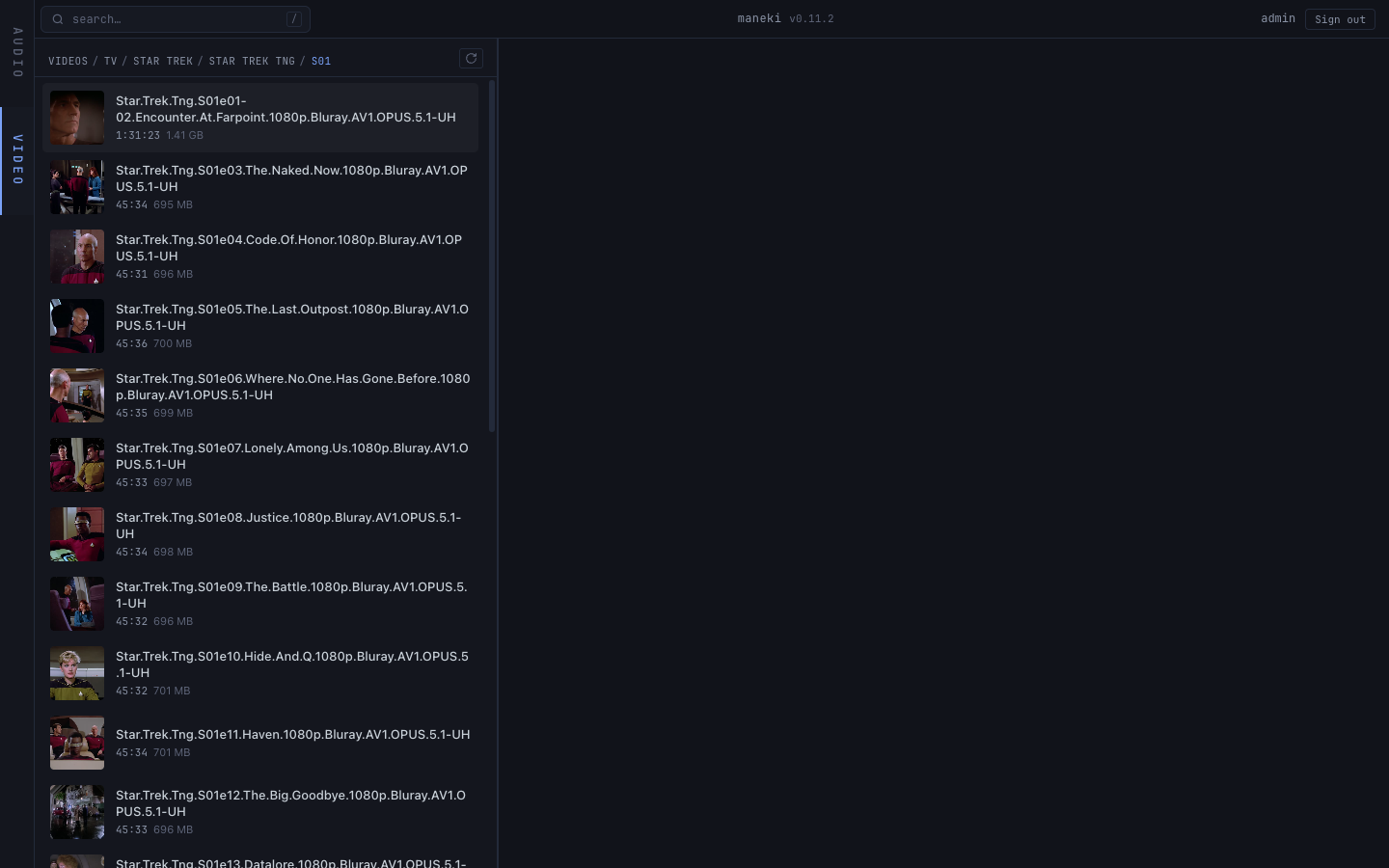Select S01e01-02 Encounter At Farpoint title
The height and width of the screenshot is (868, 1389).
(x=286, y=109)
